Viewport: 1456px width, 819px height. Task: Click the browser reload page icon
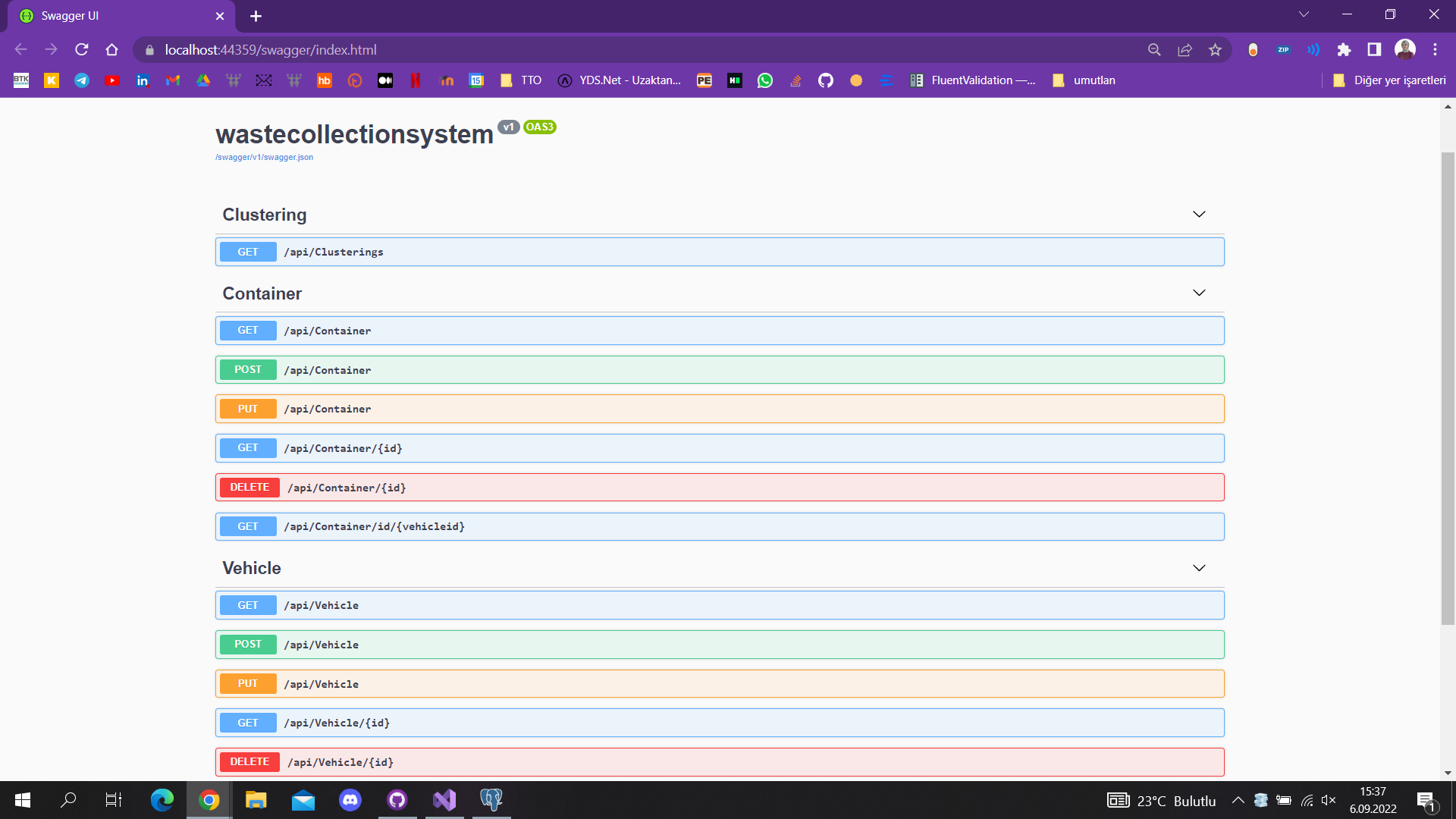82,50
